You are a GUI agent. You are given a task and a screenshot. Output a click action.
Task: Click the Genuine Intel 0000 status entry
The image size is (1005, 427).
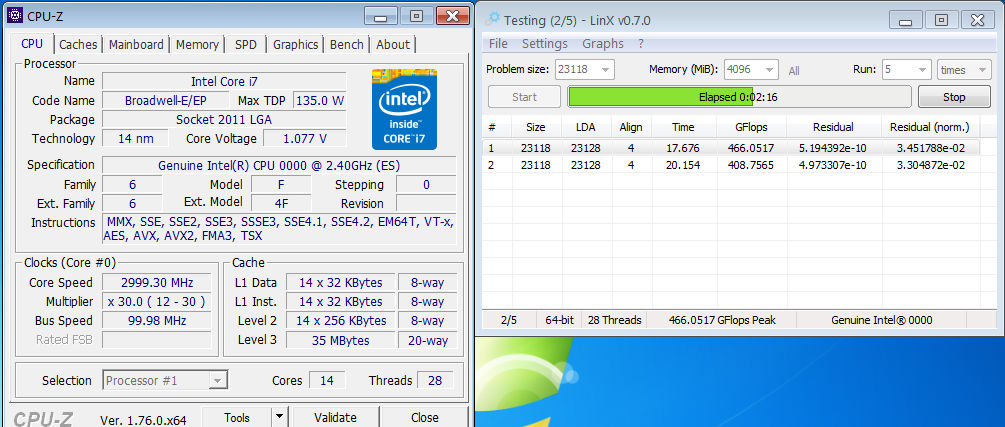point(882,320)
